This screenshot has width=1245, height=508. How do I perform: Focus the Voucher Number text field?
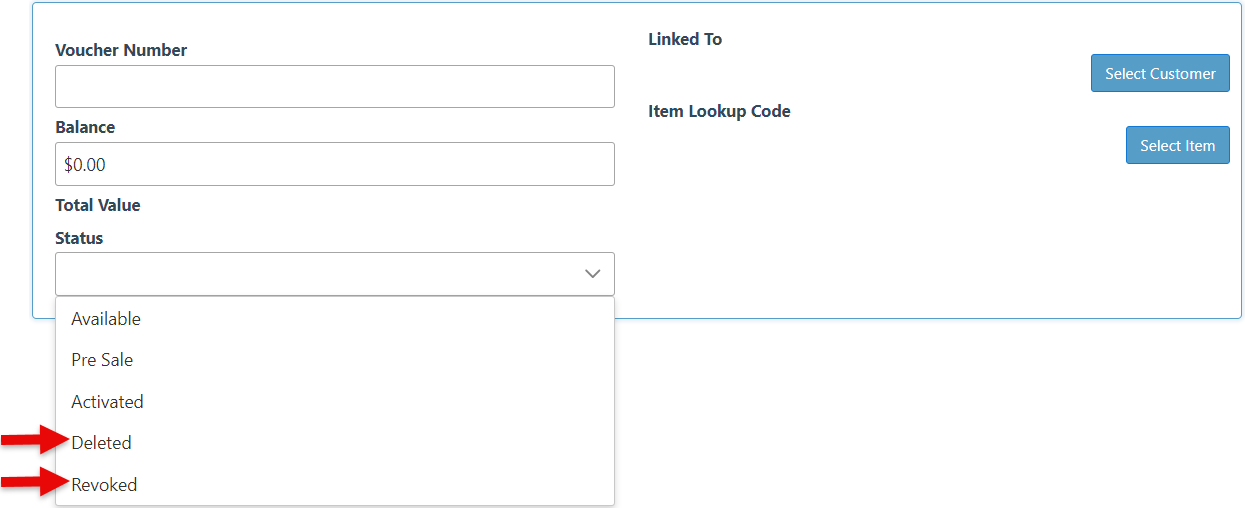(334, 87)
